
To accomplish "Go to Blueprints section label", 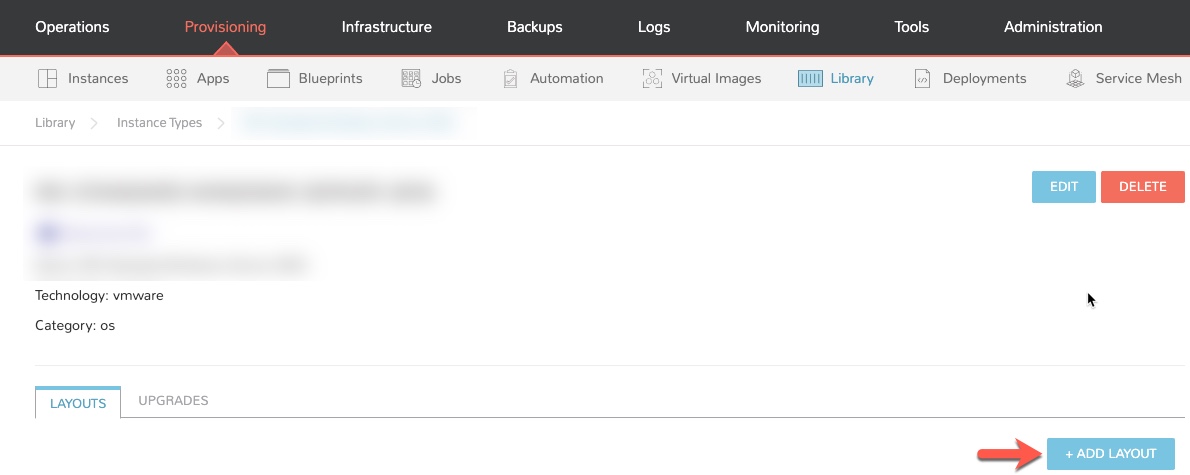I will click(330, 78).
